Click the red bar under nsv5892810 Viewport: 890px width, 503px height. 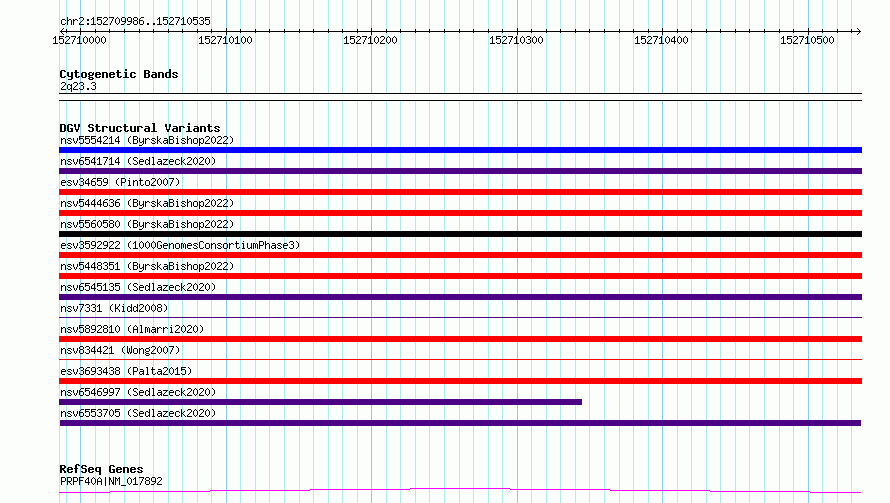(460, 339)
